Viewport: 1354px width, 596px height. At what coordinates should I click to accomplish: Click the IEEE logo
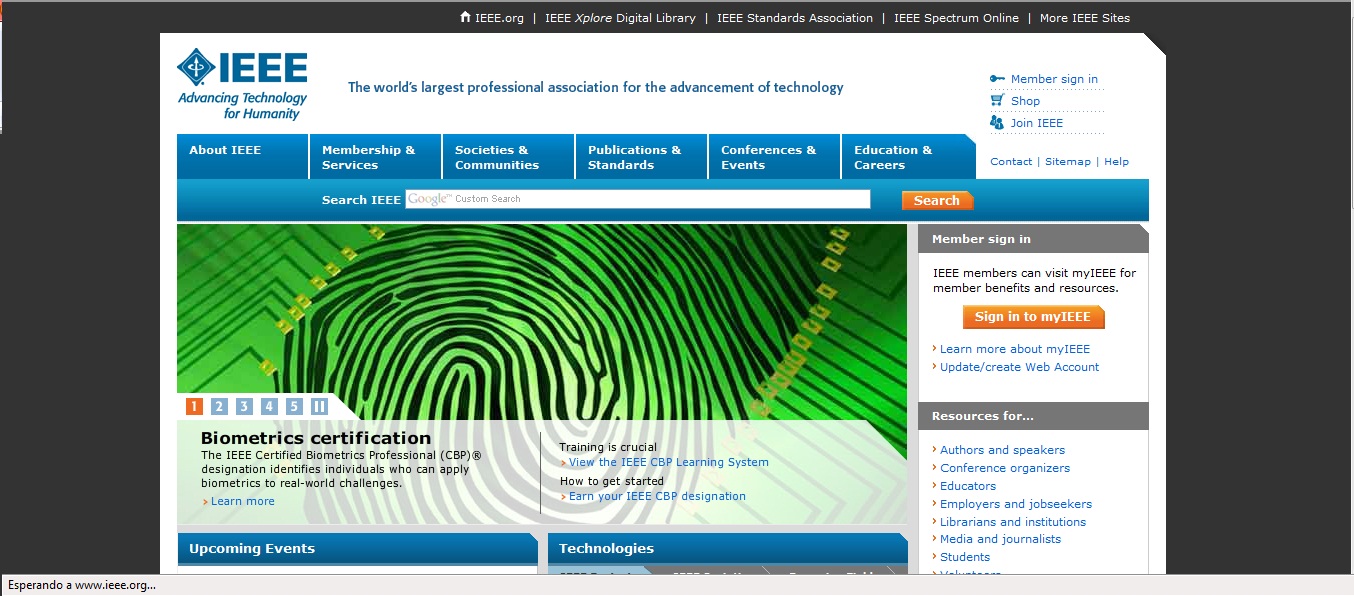click(x=242, y=84)
